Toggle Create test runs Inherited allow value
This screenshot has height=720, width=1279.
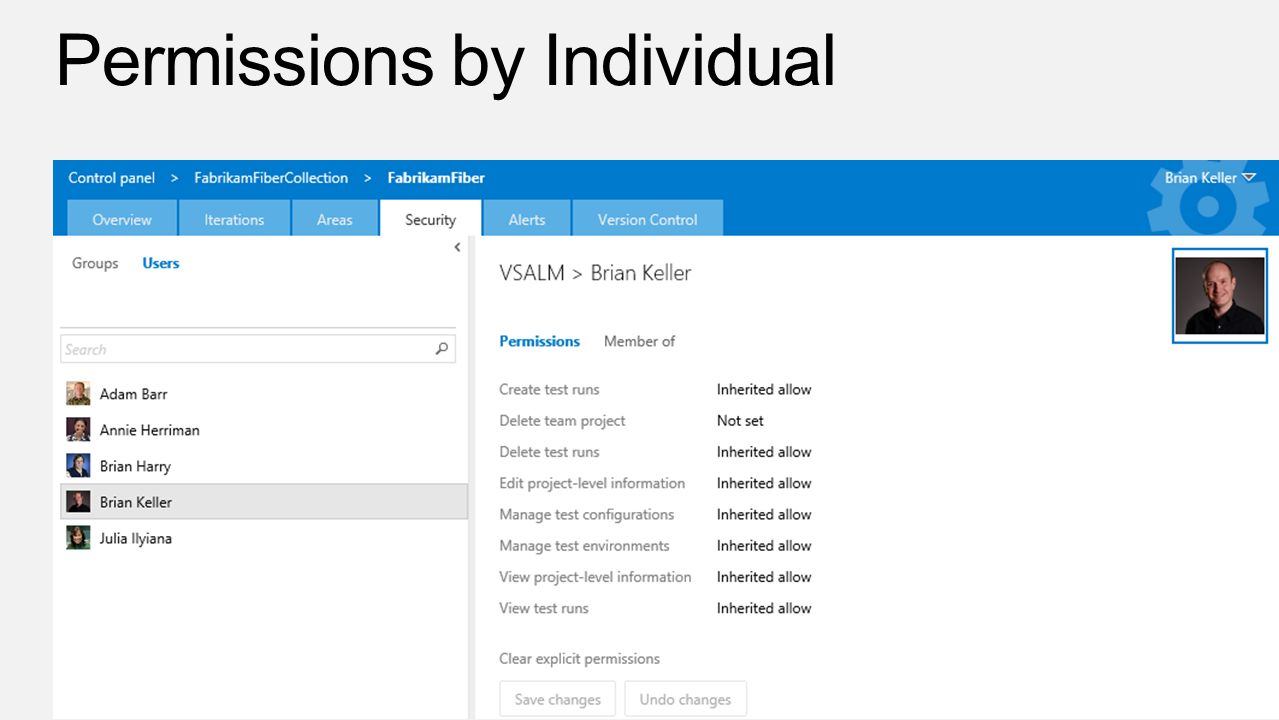pyautogui.click(x=764, y=390)
